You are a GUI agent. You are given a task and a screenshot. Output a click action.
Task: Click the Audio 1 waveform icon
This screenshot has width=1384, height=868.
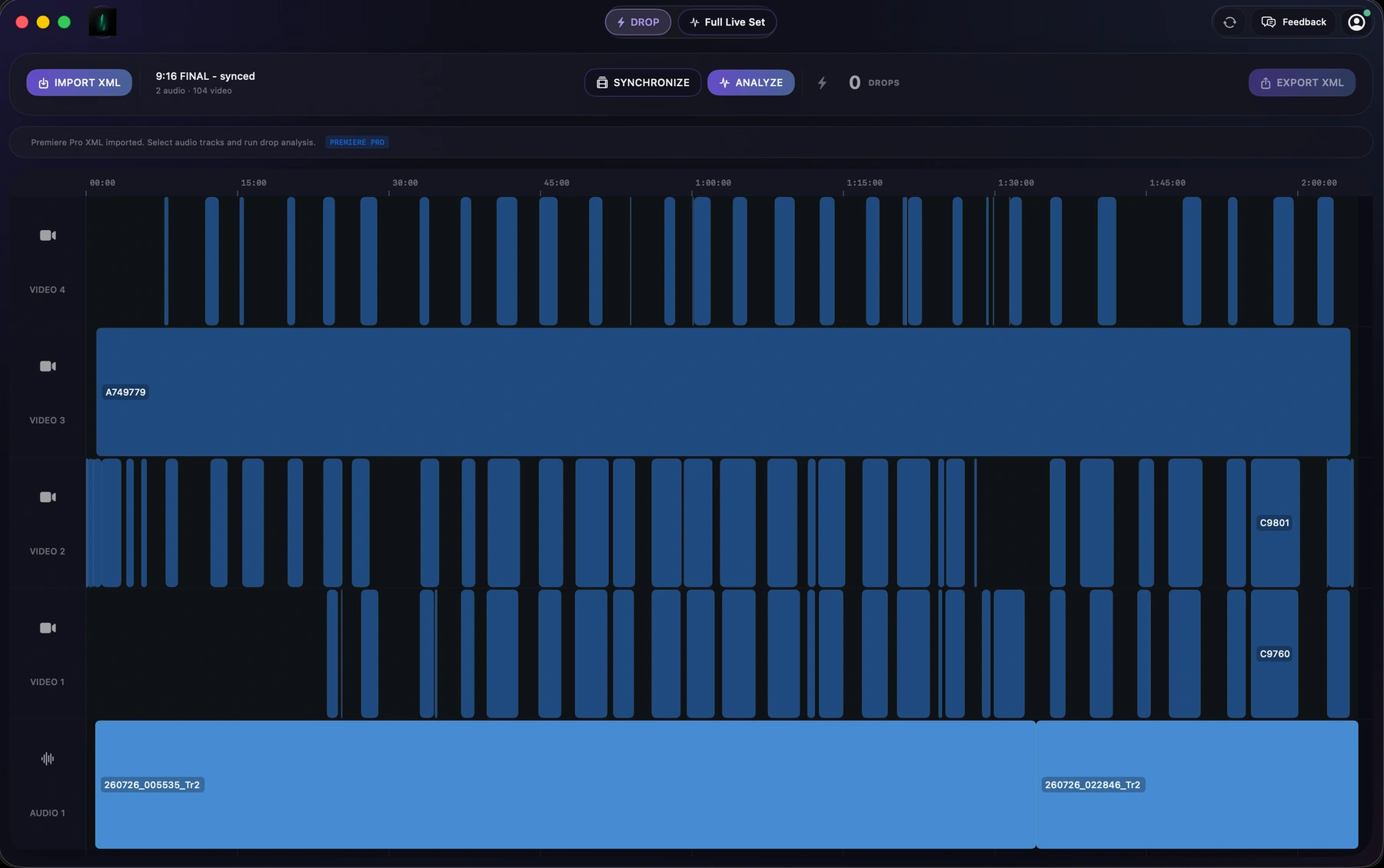[x=48, y=759]
